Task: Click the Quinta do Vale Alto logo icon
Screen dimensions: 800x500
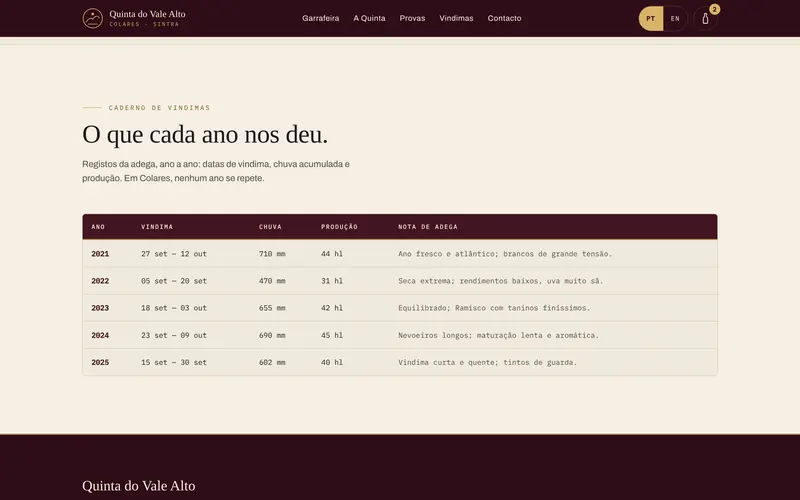Action: tap(93, 18)
